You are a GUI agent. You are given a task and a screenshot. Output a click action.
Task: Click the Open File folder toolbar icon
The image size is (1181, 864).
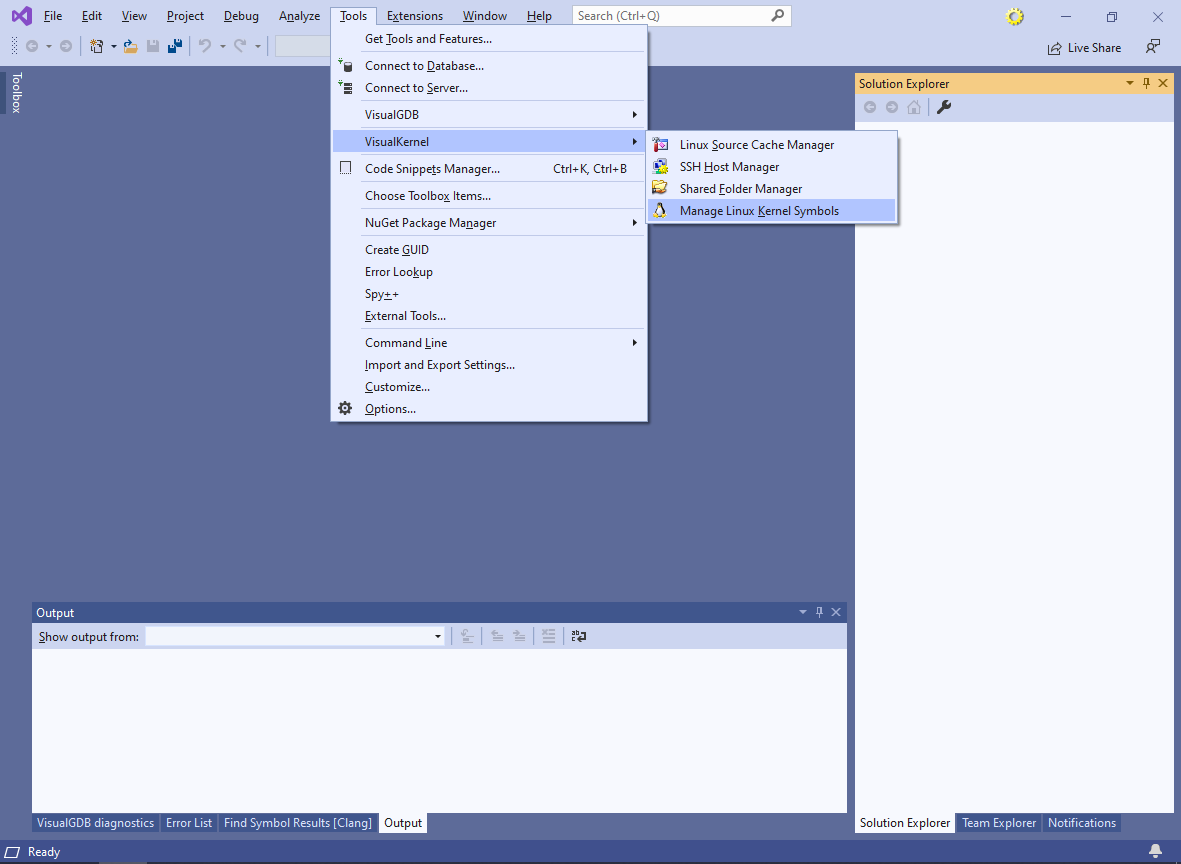click(x=130, y=47)
